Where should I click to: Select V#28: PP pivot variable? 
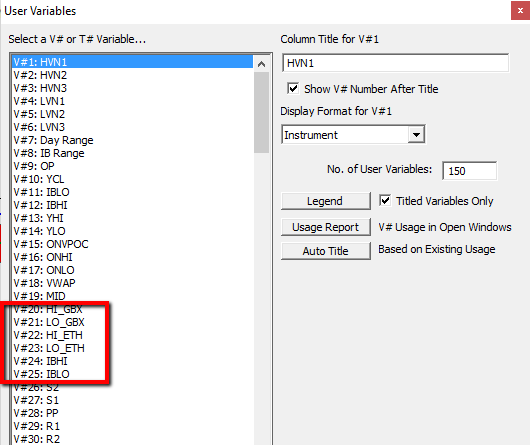click(x=132, y=413)
